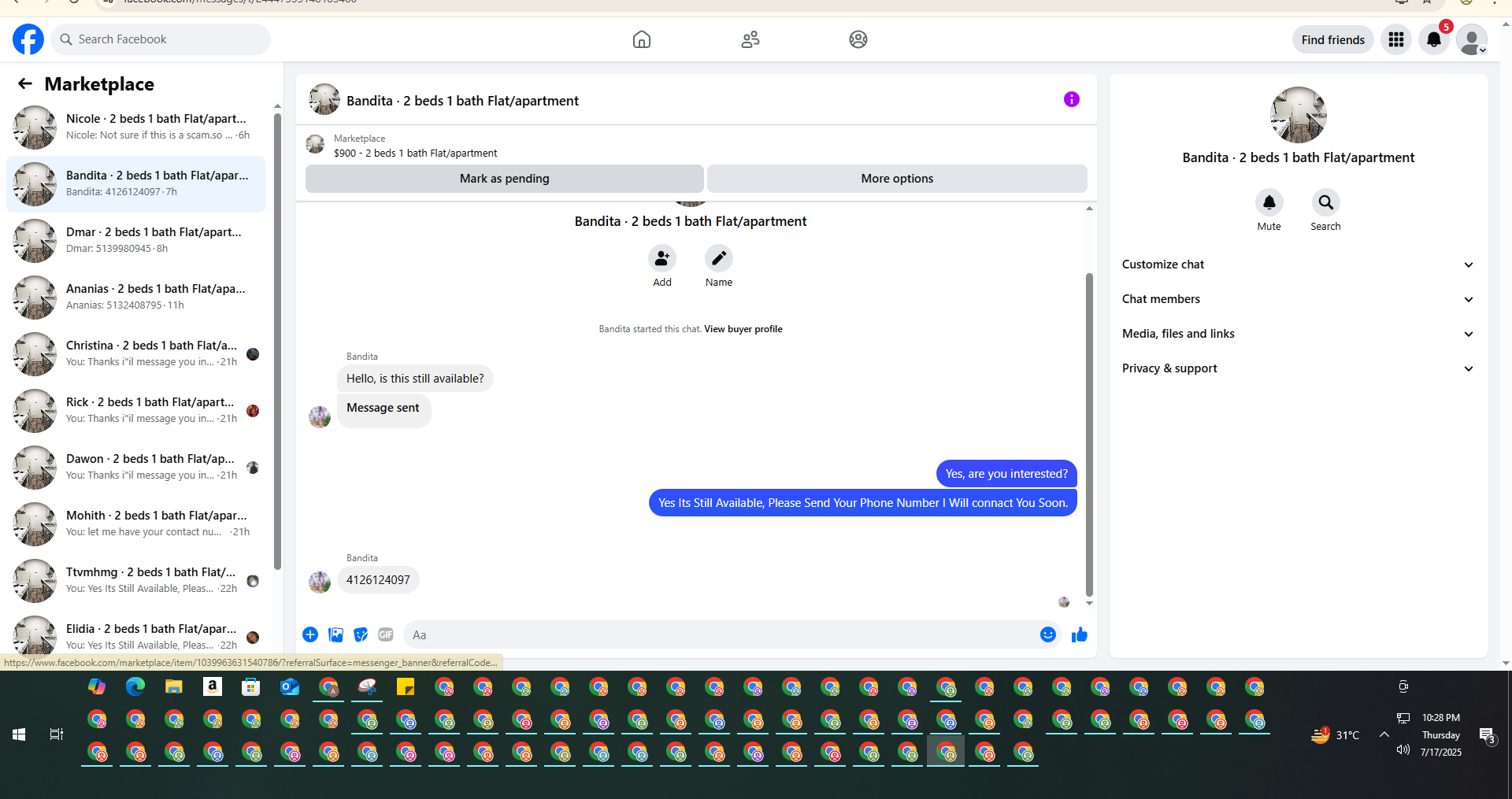Click the attach photo icon in composer
Image resolution: width=1512 pixels, height=799 pixels.
(336, 634)
